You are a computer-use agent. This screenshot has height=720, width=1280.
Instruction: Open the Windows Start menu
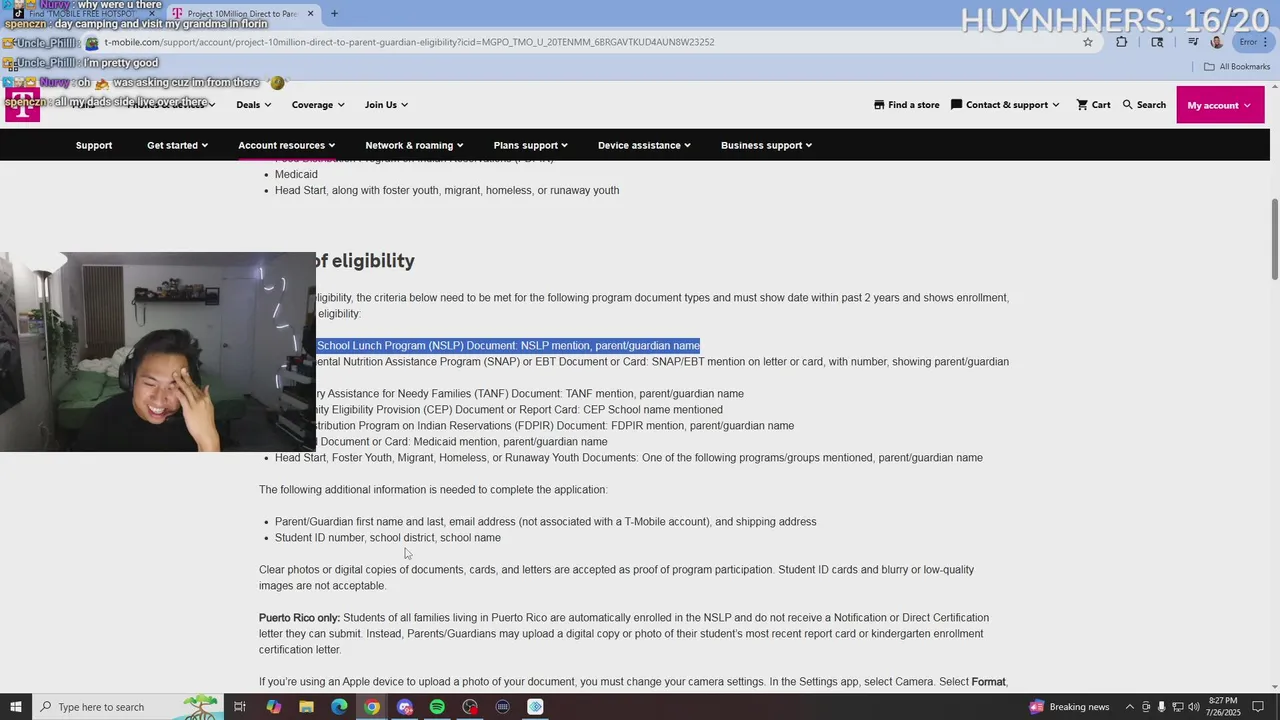pyautogui.click(x=15, y=707)
